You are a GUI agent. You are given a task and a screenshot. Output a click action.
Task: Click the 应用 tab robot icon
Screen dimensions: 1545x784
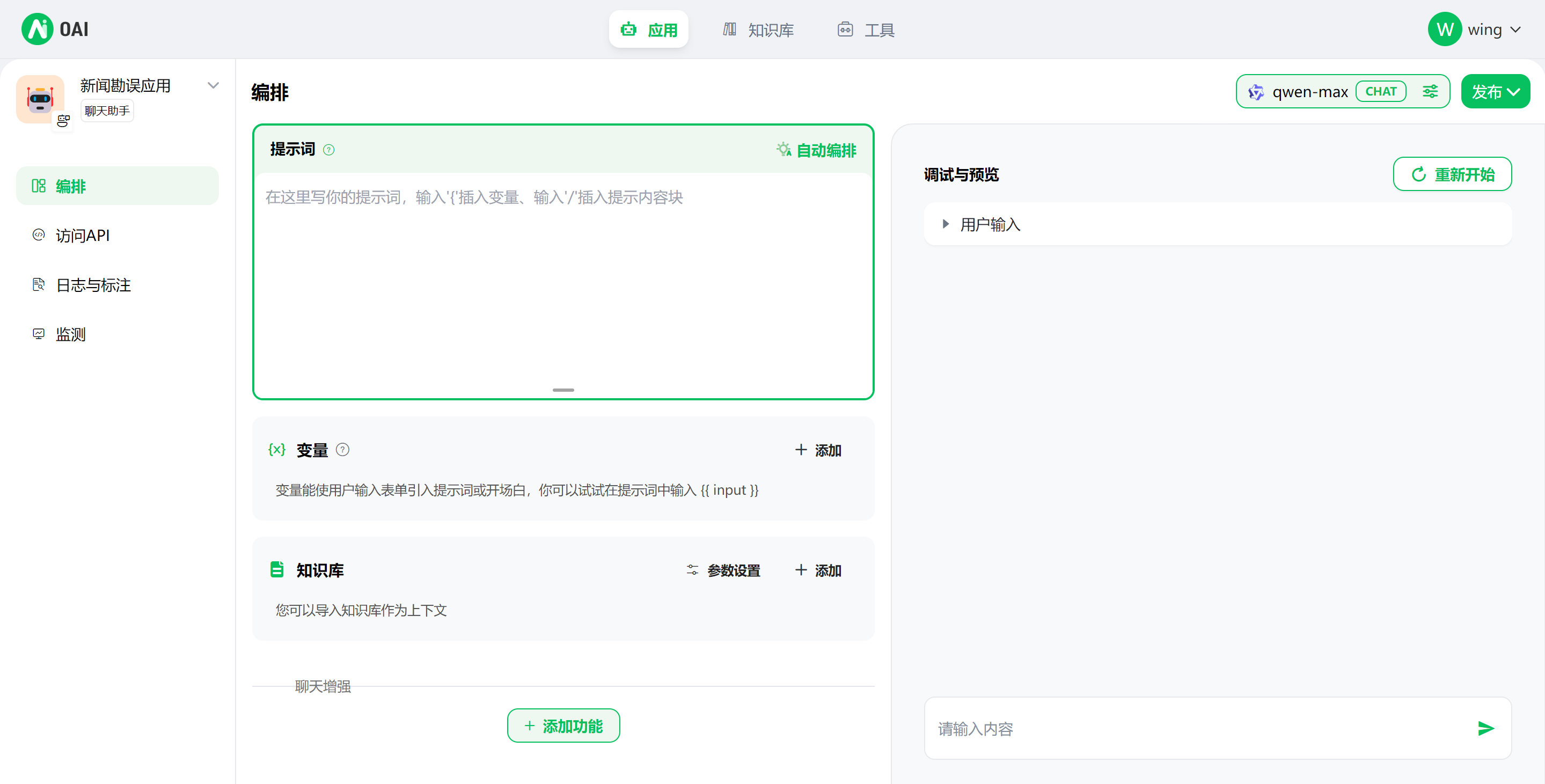628,29
